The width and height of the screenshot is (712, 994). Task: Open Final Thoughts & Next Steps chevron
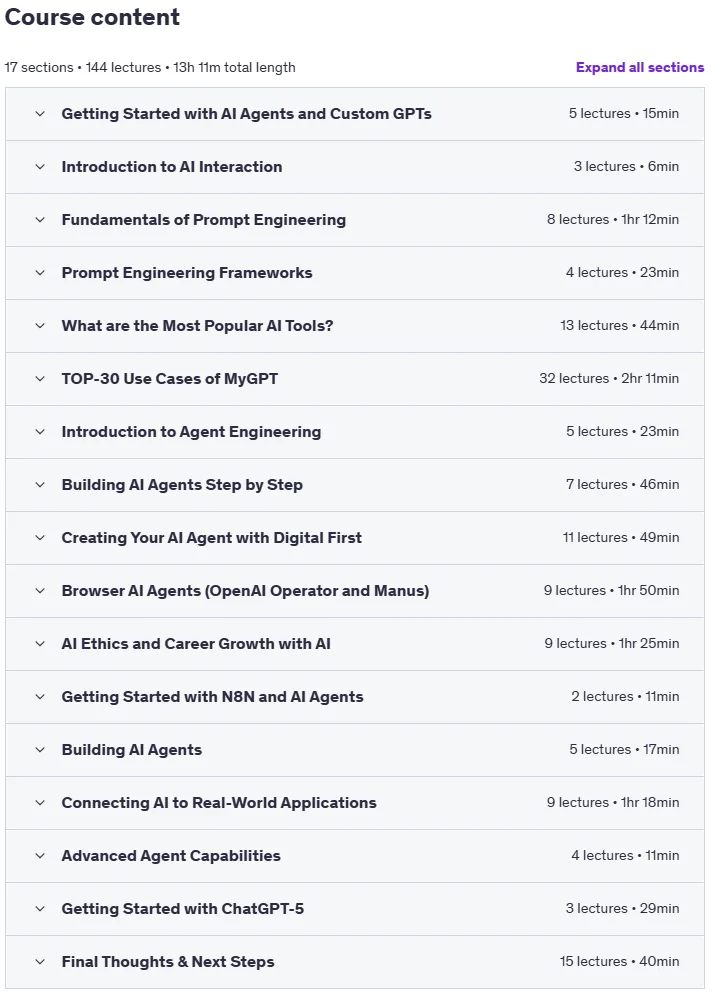point(40,962)
